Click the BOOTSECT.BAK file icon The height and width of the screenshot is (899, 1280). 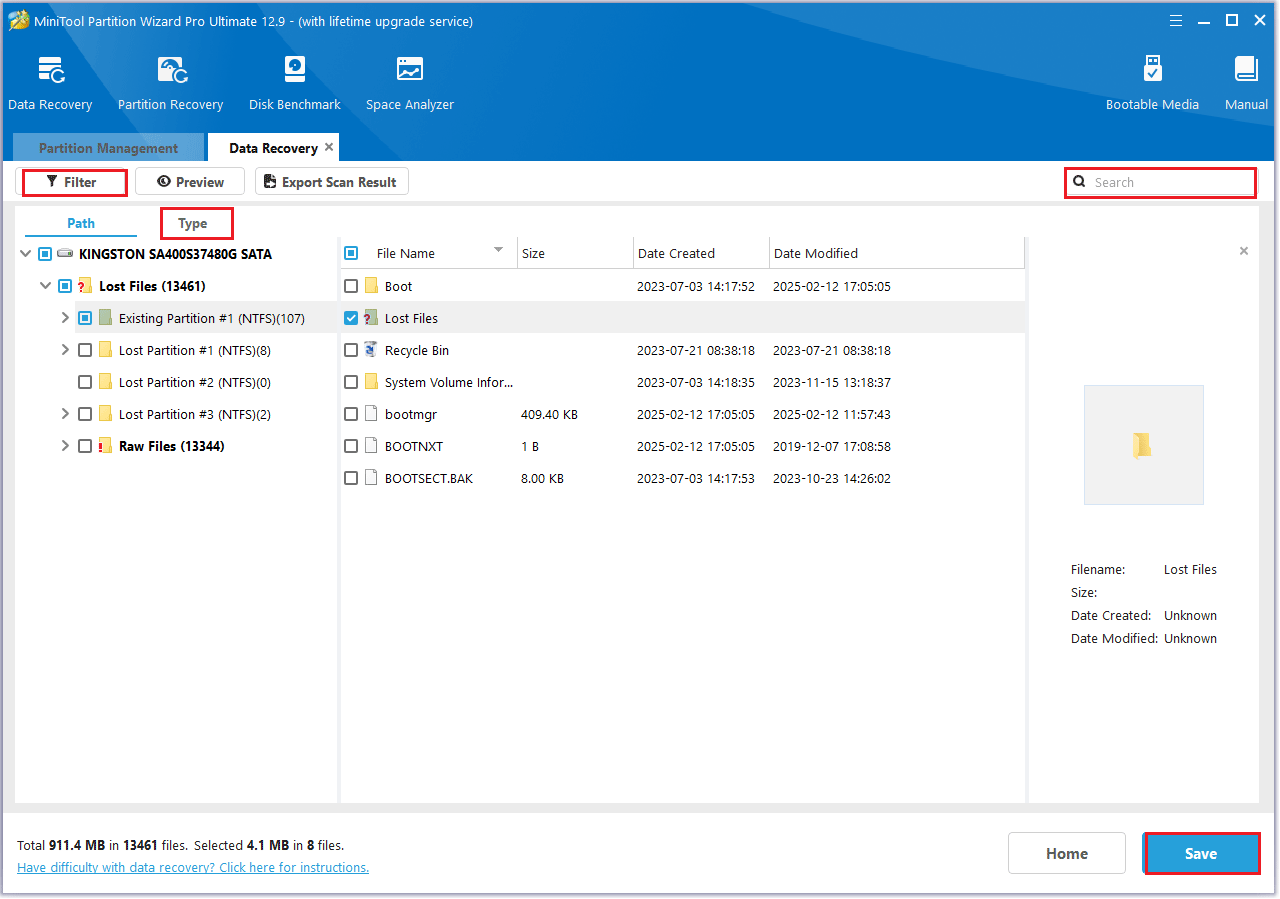371,478
